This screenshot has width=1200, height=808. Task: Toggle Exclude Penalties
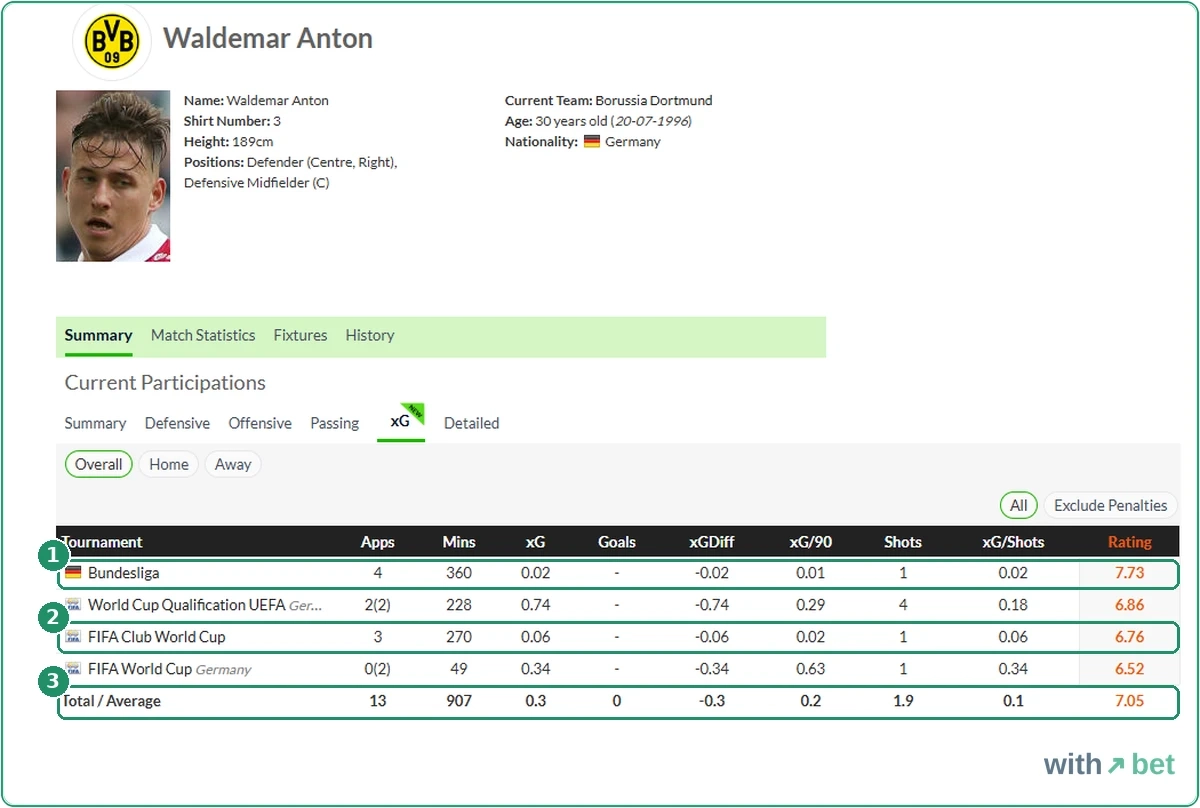point(1111,505)
